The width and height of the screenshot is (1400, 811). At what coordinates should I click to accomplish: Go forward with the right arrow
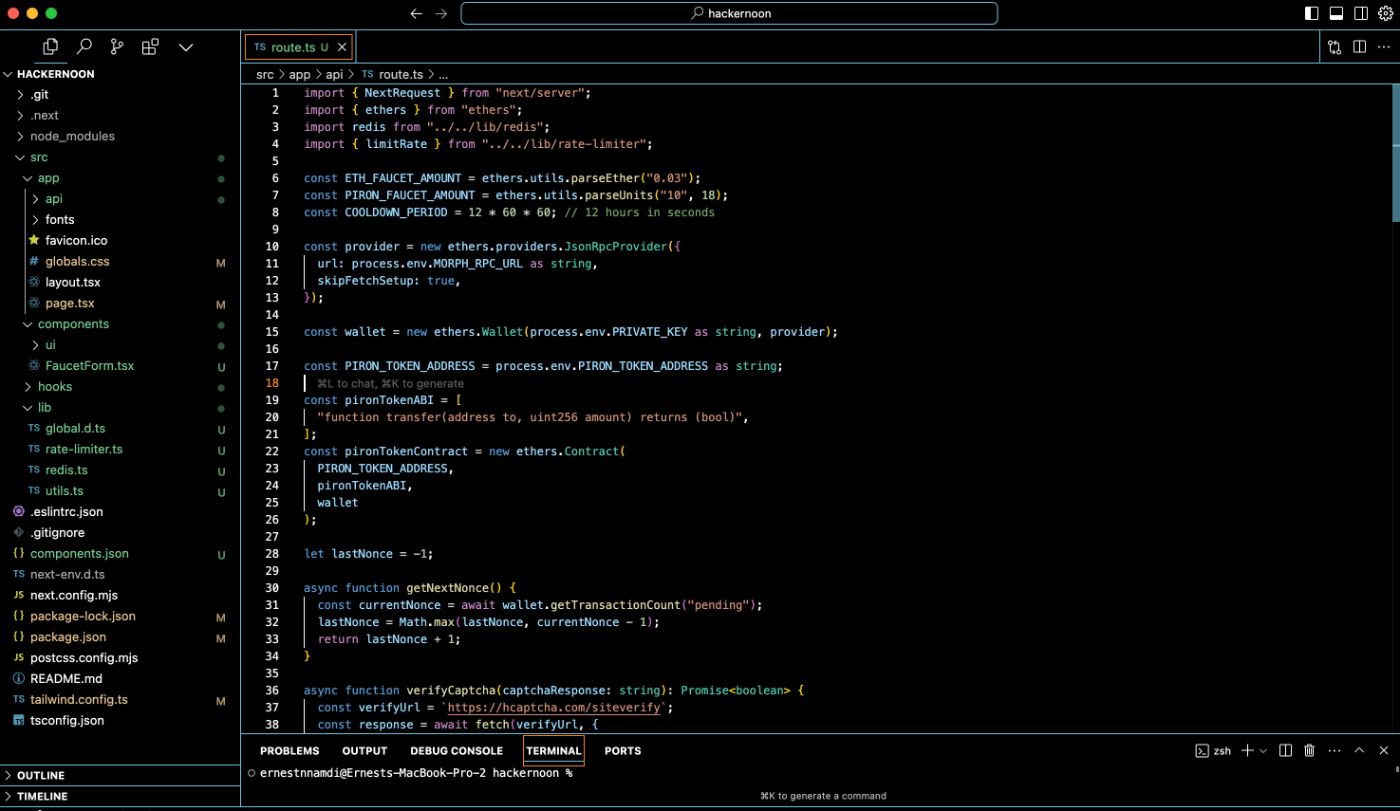click(x=442, y=13)
